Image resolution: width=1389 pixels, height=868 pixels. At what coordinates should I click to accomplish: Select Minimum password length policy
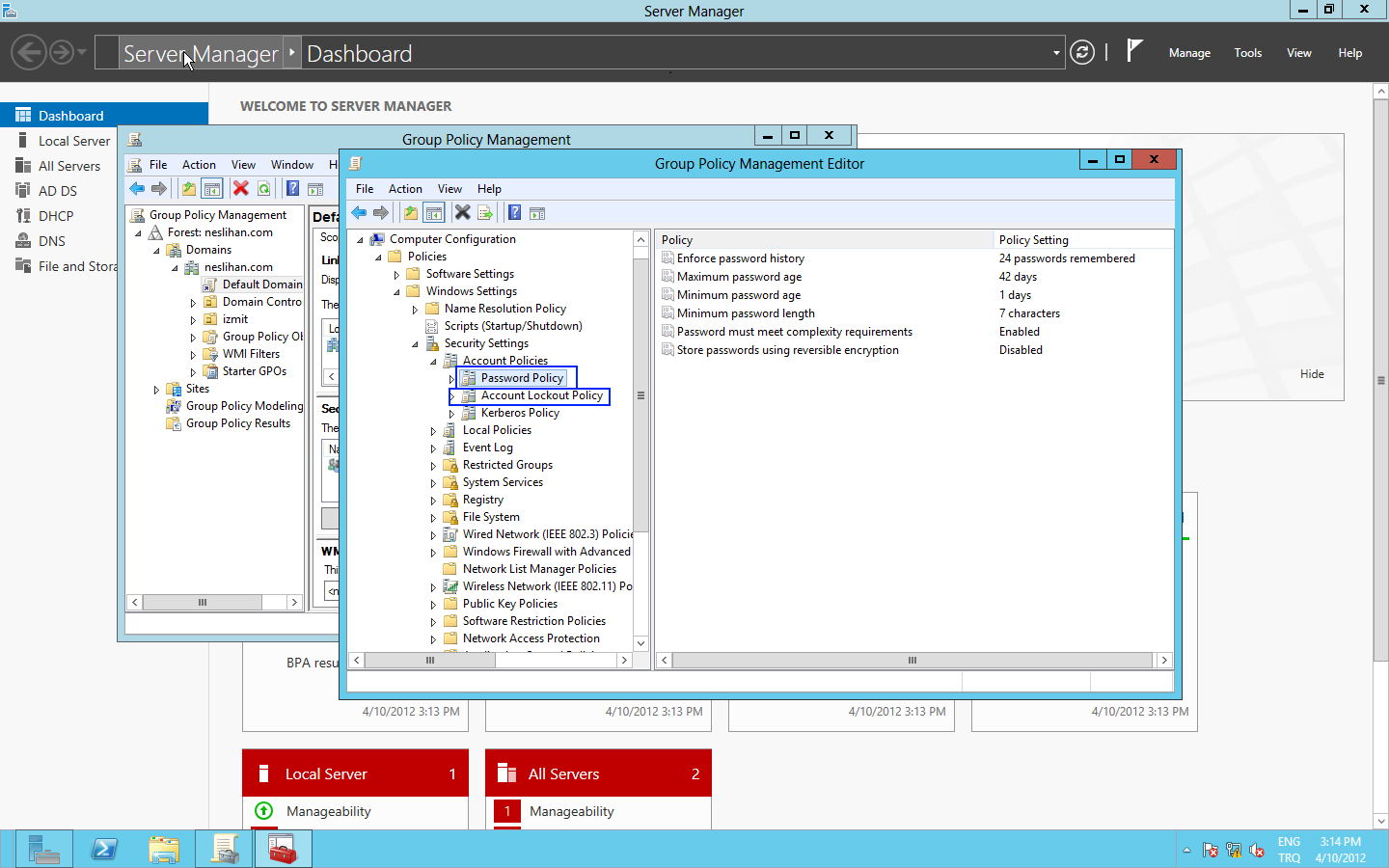(x=745, y=313)
